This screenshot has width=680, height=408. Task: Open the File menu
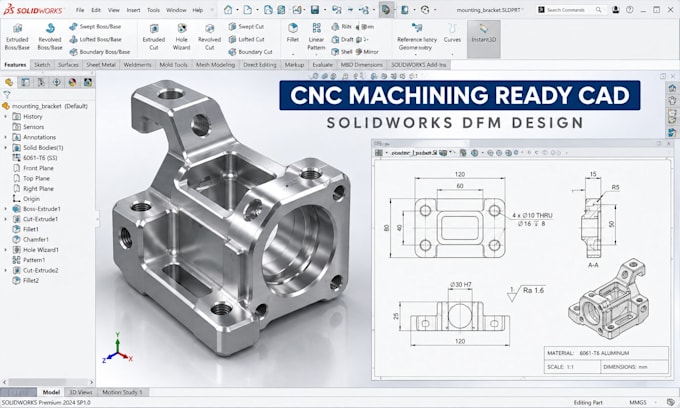(x=80, y=10)
